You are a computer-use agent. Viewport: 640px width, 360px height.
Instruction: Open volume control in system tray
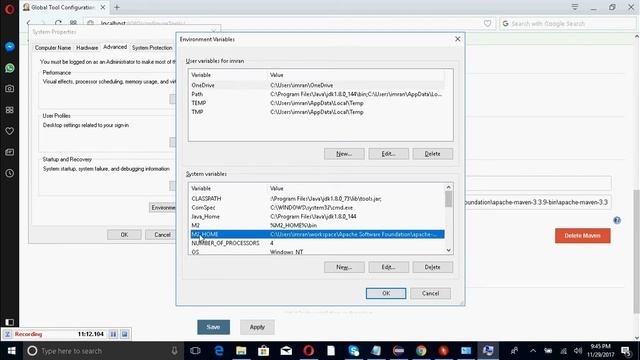coord(578,351)
